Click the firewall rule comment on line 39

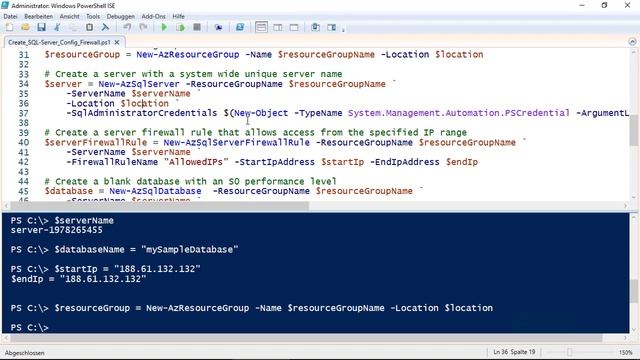coord(256,133)
